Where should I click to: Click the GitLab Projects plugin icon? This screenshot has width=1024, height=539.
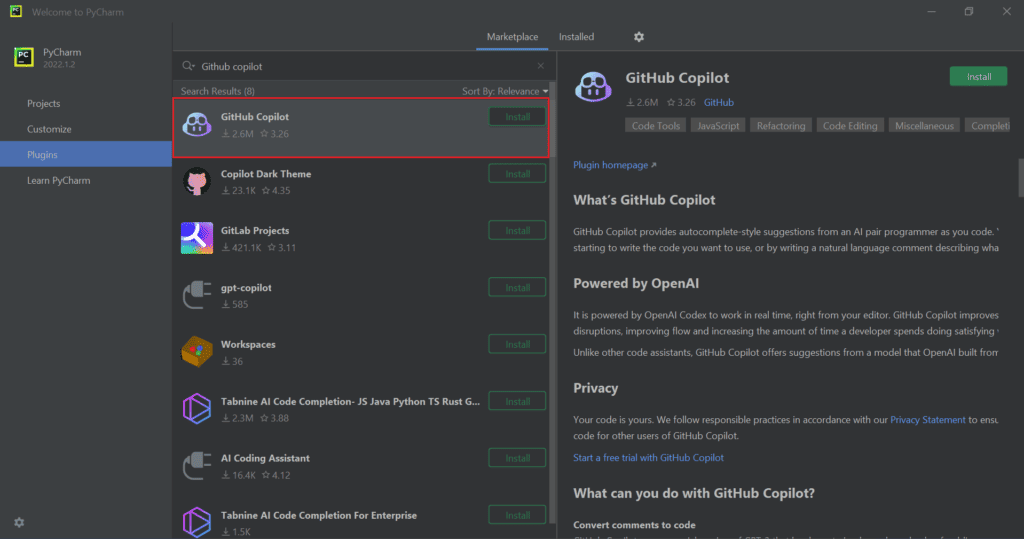(197, 238)
